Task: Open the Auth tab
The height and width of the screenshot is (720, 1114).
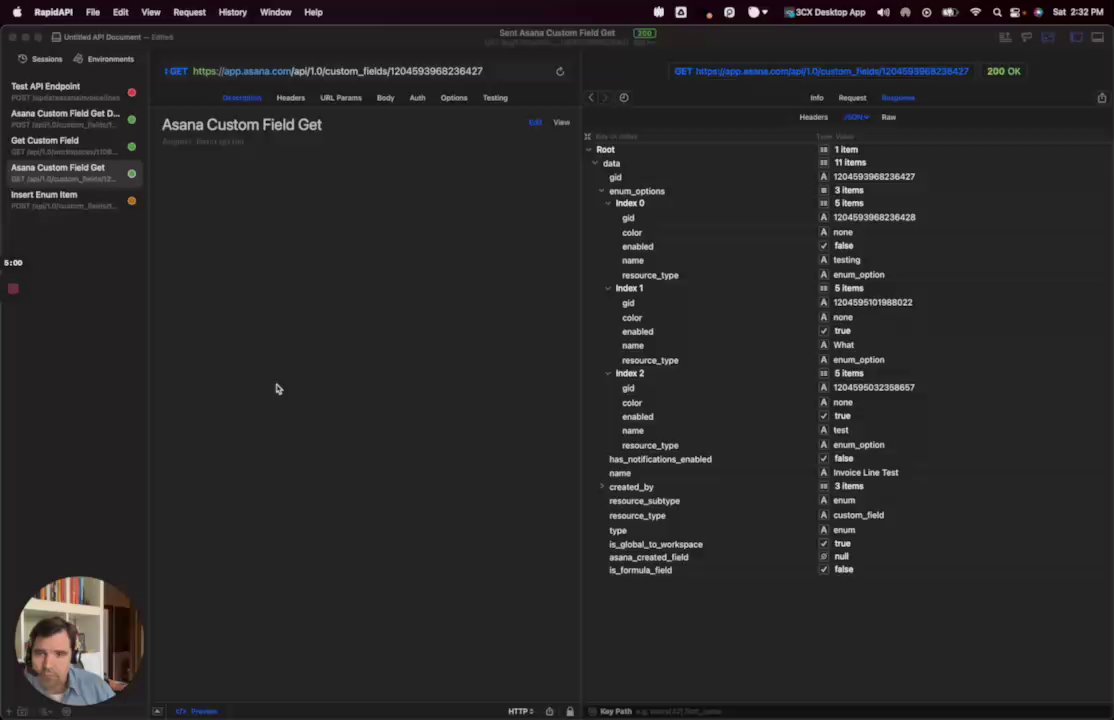Action: 418,98
